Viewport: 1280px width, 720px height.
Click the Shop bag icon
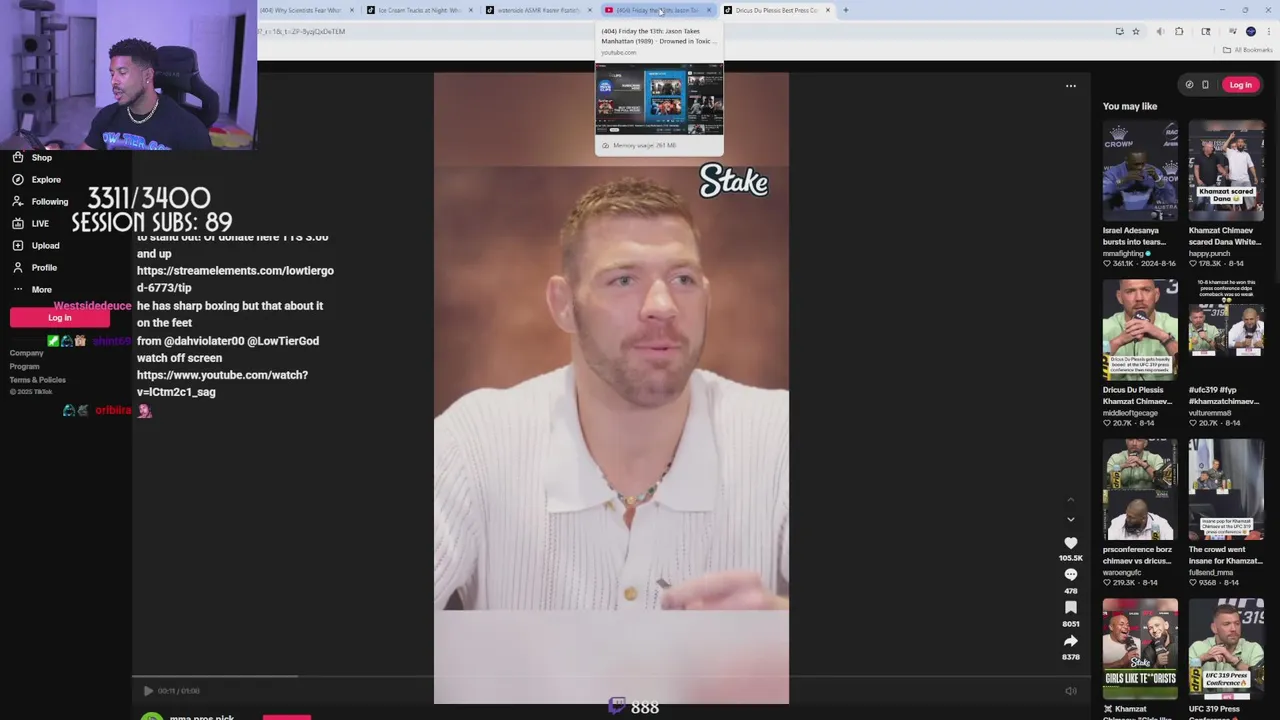click(x=18, y=158)
